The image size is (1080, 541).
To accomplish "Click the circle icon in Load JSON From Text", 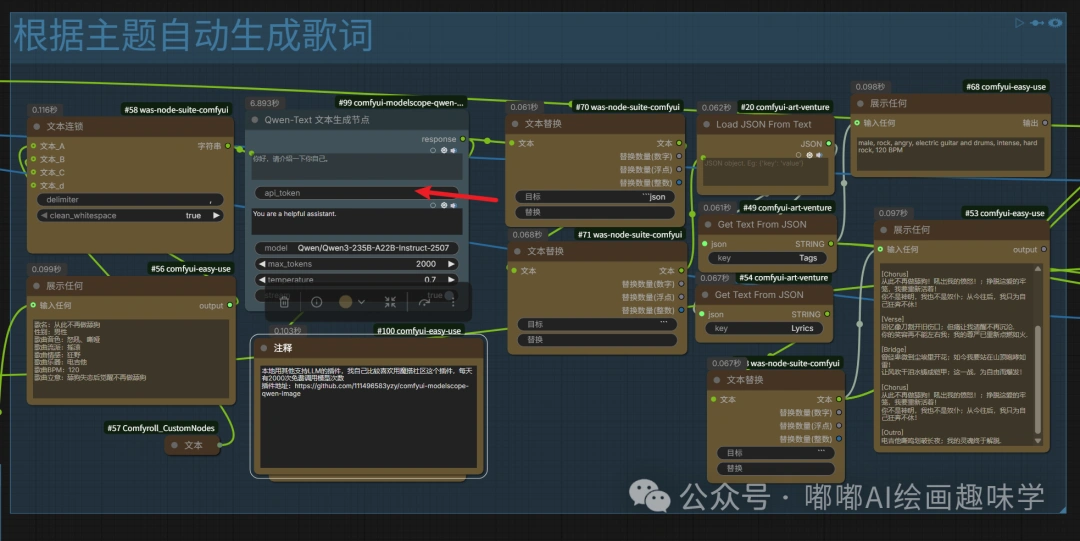I will click(799, 155).
